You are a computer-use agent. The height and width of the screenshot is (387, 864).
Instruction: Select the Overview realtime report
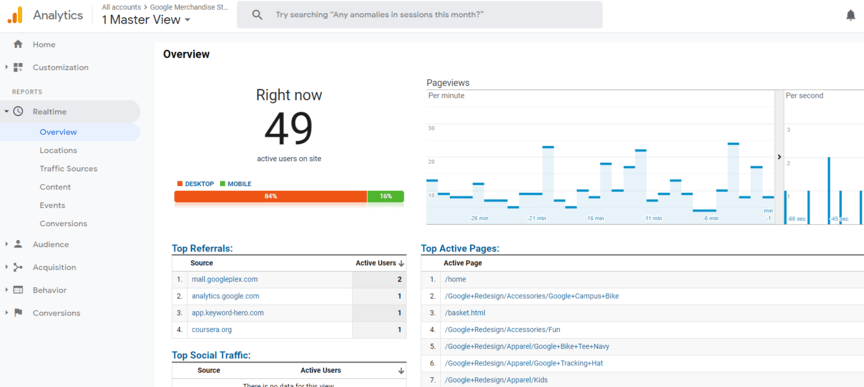58,132
